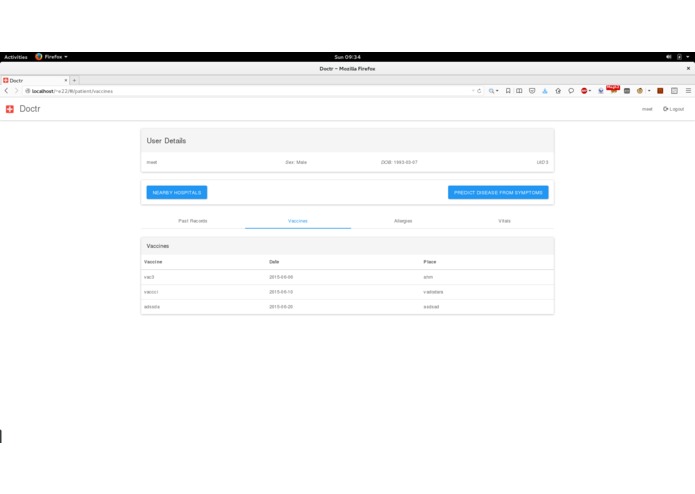695x494 pixels.
Task: Close the Doctr browser tab
Action: [66, 80]
